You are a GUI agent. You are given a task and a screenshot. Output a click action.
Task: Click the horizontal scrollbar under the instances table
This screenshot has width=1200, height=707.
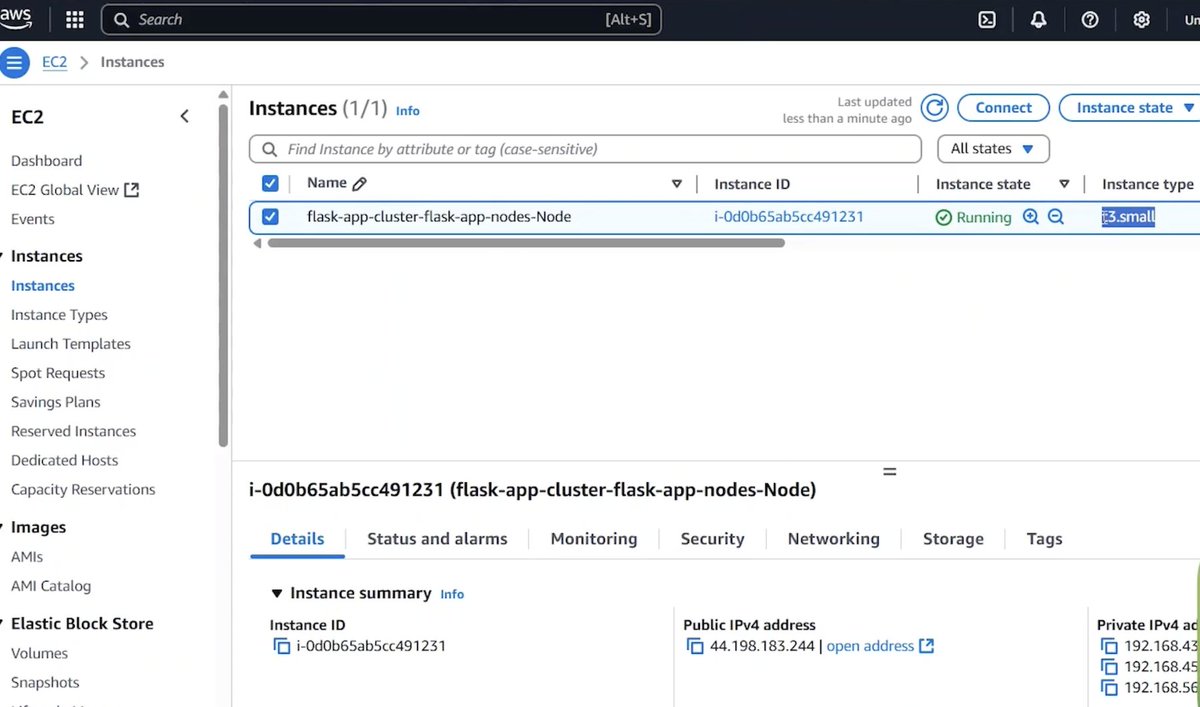click(x=526, y=243)
